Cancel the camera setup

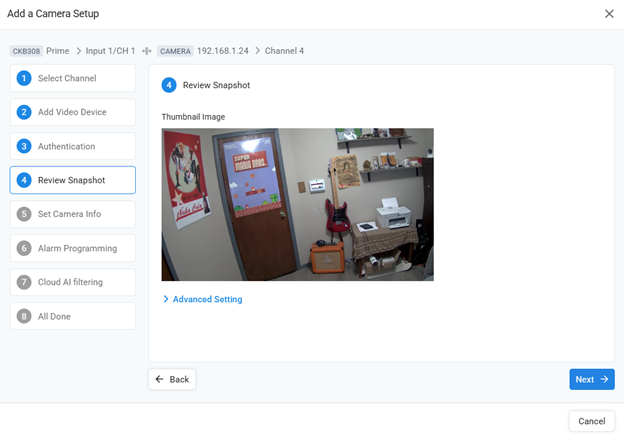[x=591, y=421]
